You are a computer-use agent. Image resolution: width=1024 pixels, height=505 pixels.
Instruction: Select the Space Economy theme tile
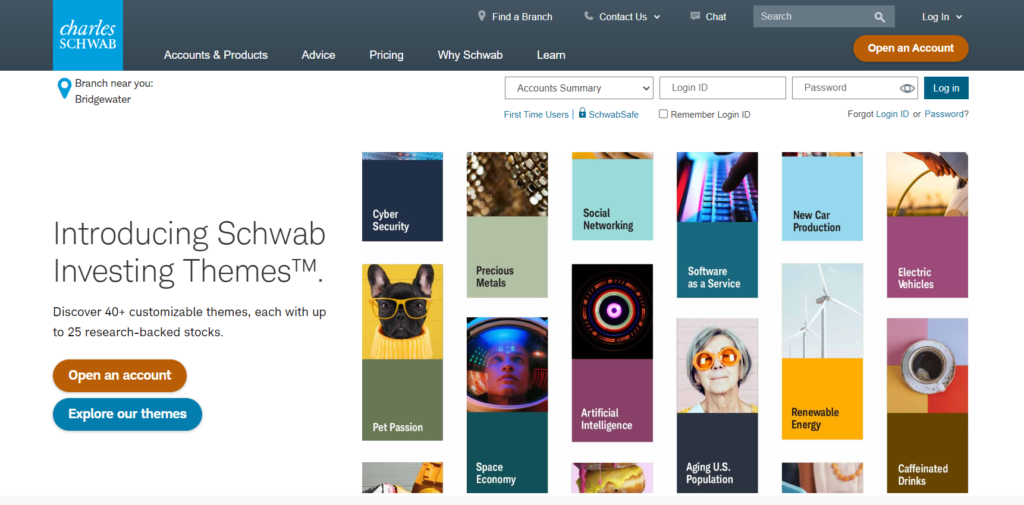click(507, 405)
